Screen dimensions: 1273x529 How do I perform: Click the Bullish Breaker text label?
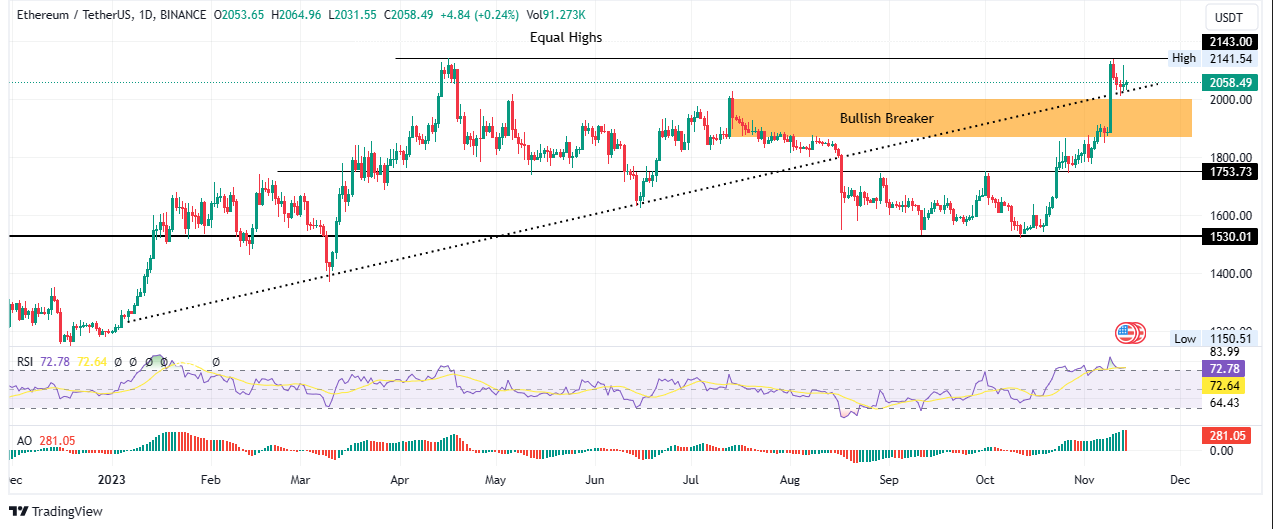886,118
